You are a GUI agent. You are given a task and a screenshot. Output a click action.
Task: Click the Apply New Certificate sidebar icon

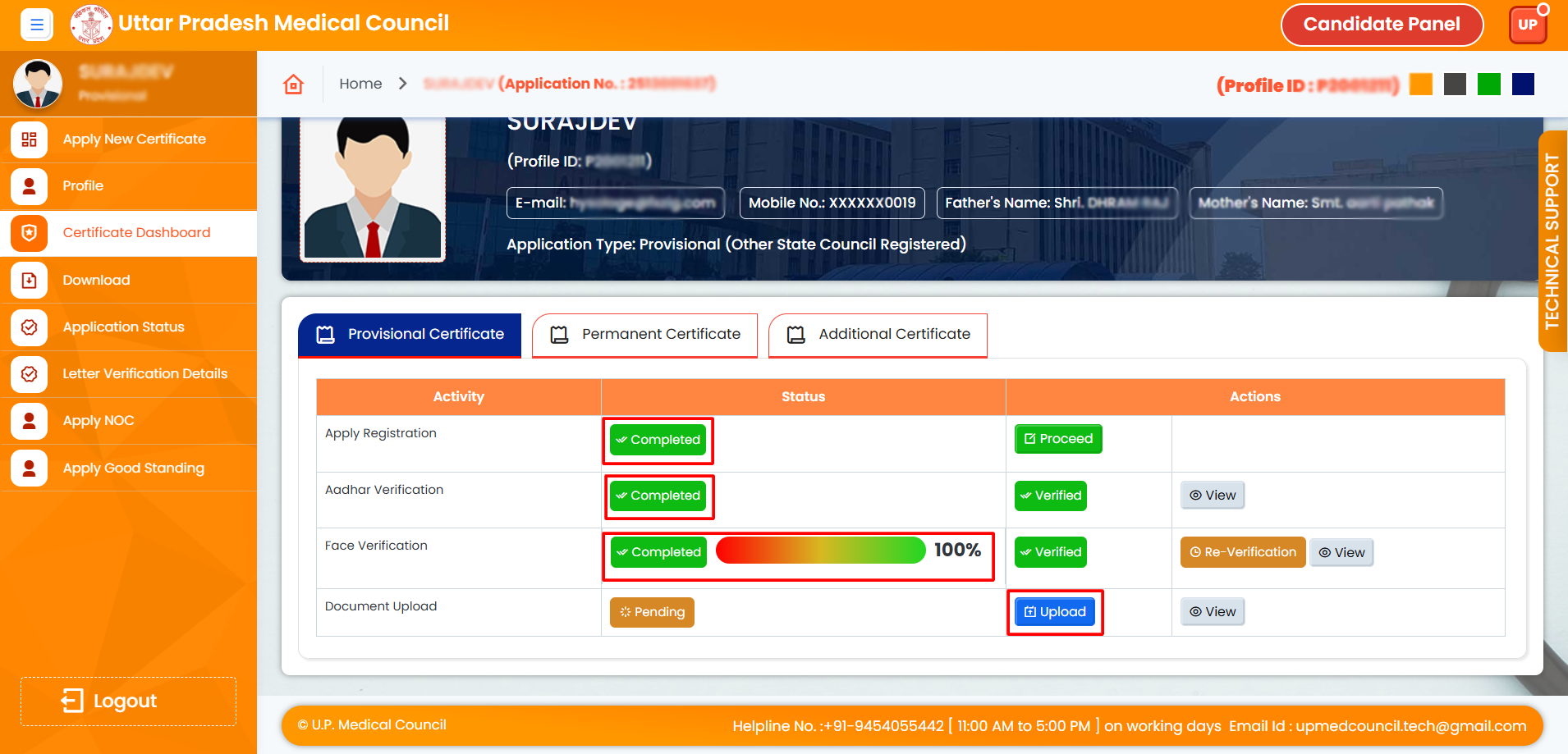pos(29,139)
